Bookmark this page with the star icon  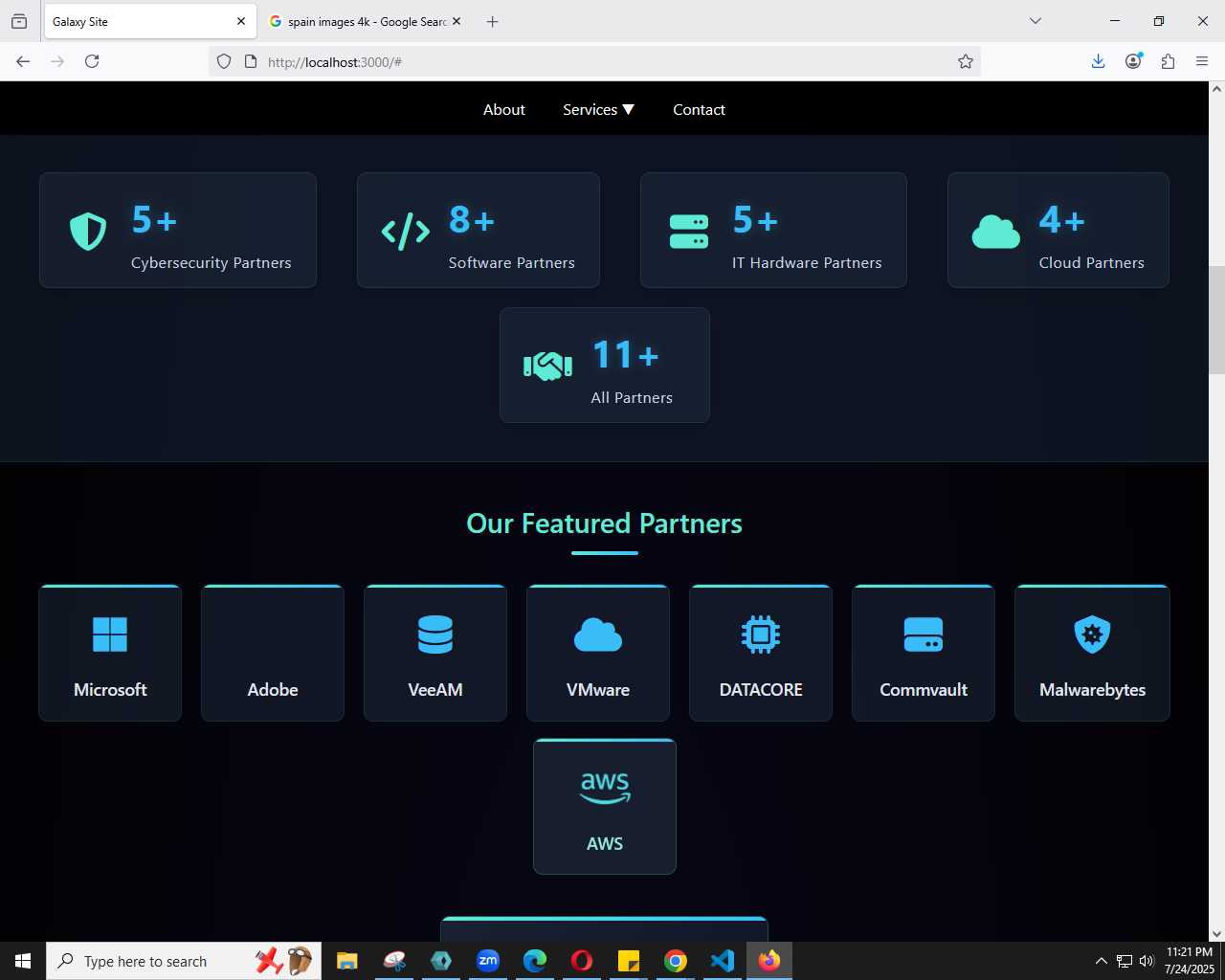pyautogui.click(x=966, y=61)
